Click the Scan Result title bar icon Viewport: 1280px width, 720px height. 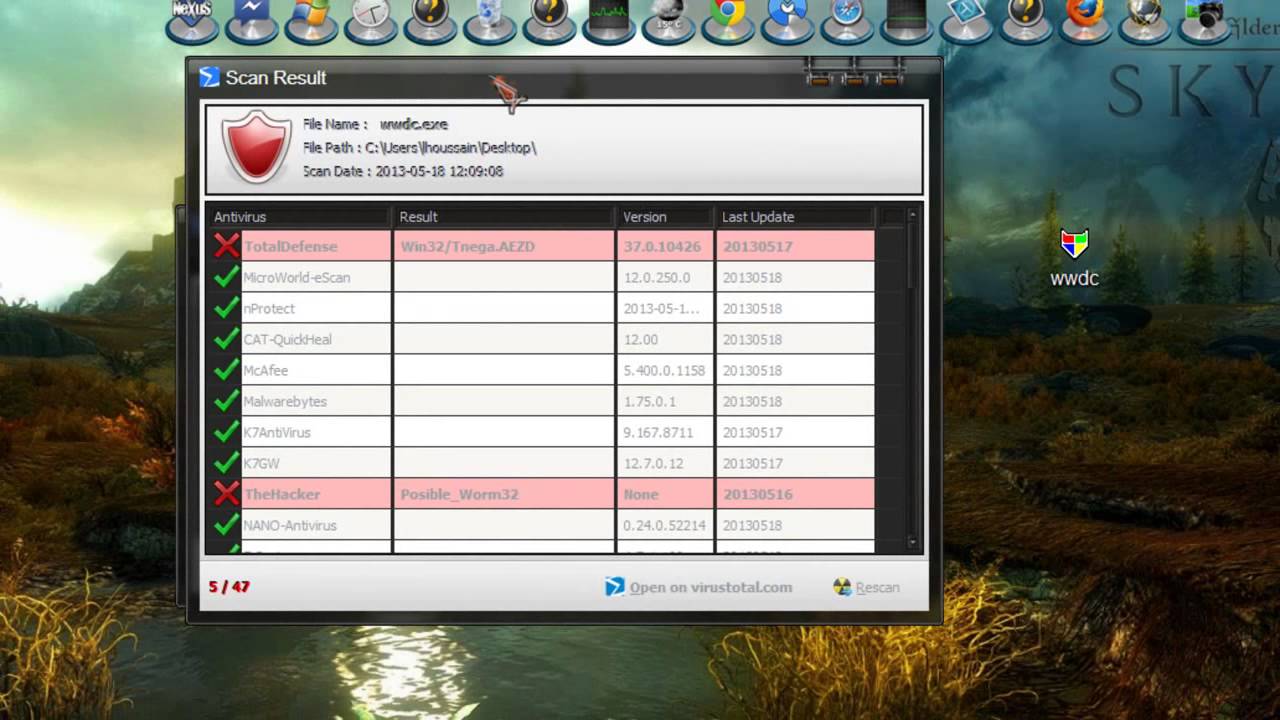(209, 77)
